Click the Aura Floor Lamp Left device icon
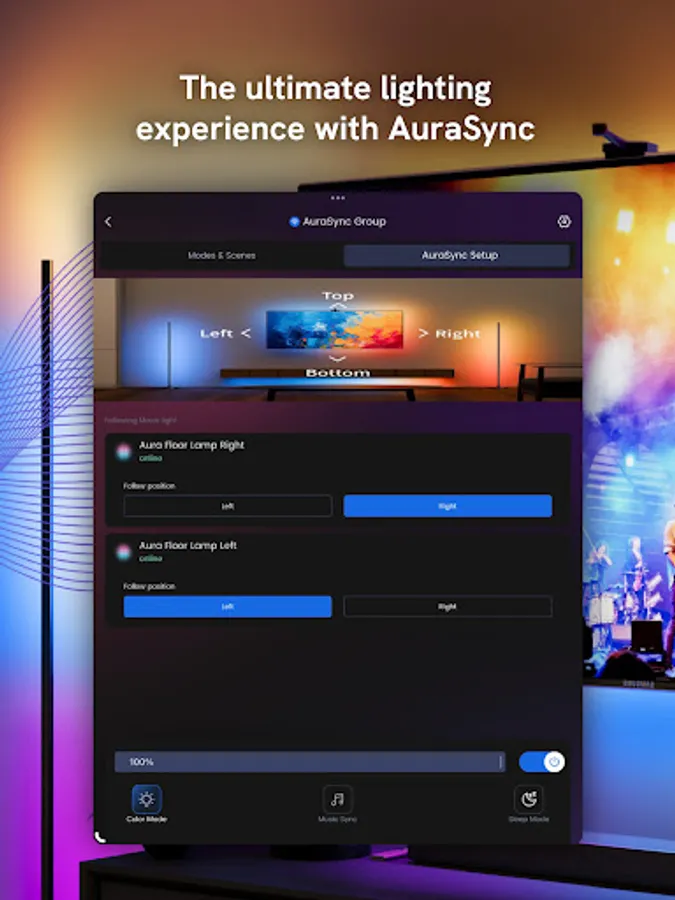 pyautogui.click(x=123, y=552)
